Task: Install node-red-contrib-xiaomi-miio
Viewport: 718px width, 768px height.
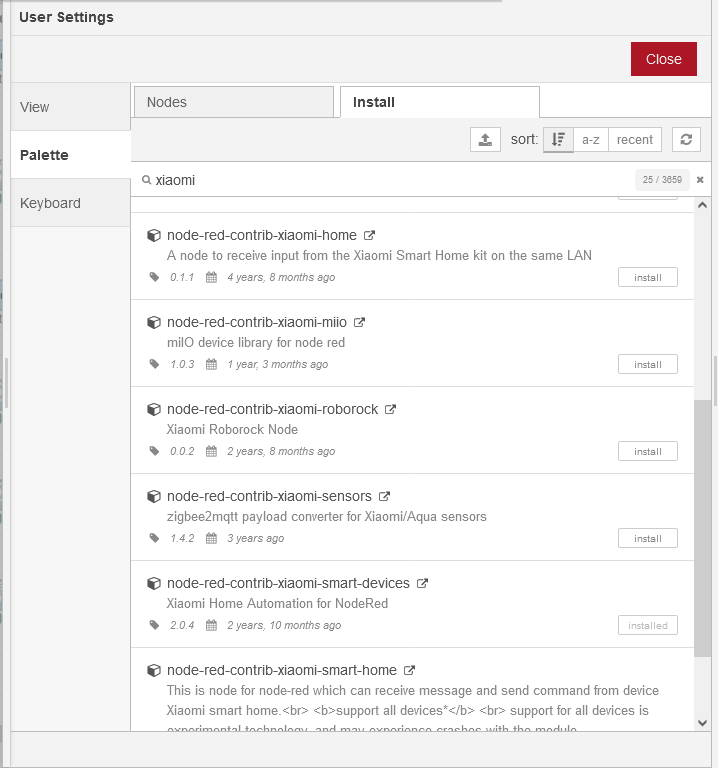Action: pos(647,364)
